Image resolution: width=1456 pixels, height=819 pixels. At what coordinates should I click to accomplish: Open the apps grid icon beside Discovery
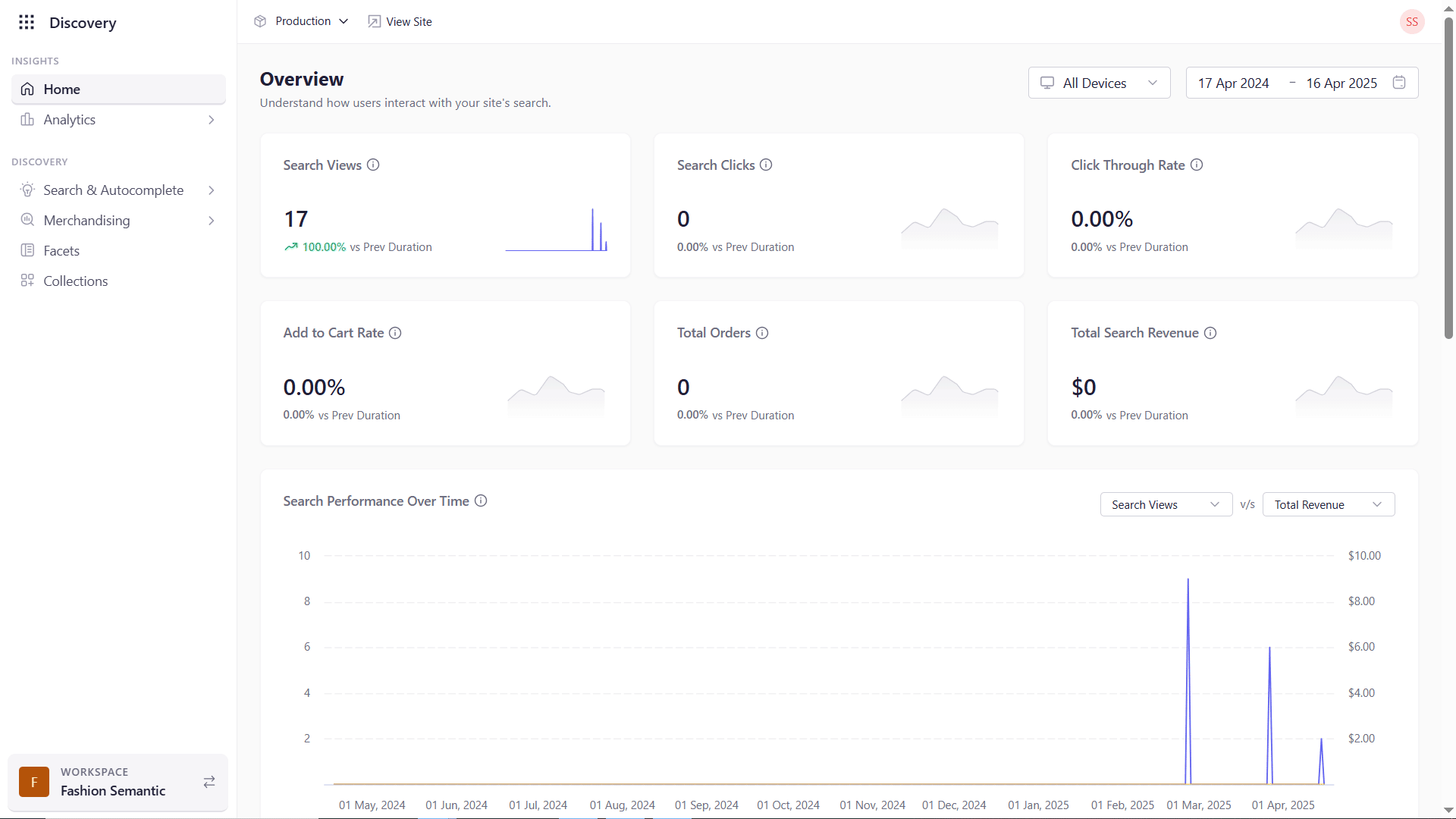click(27, 22)
